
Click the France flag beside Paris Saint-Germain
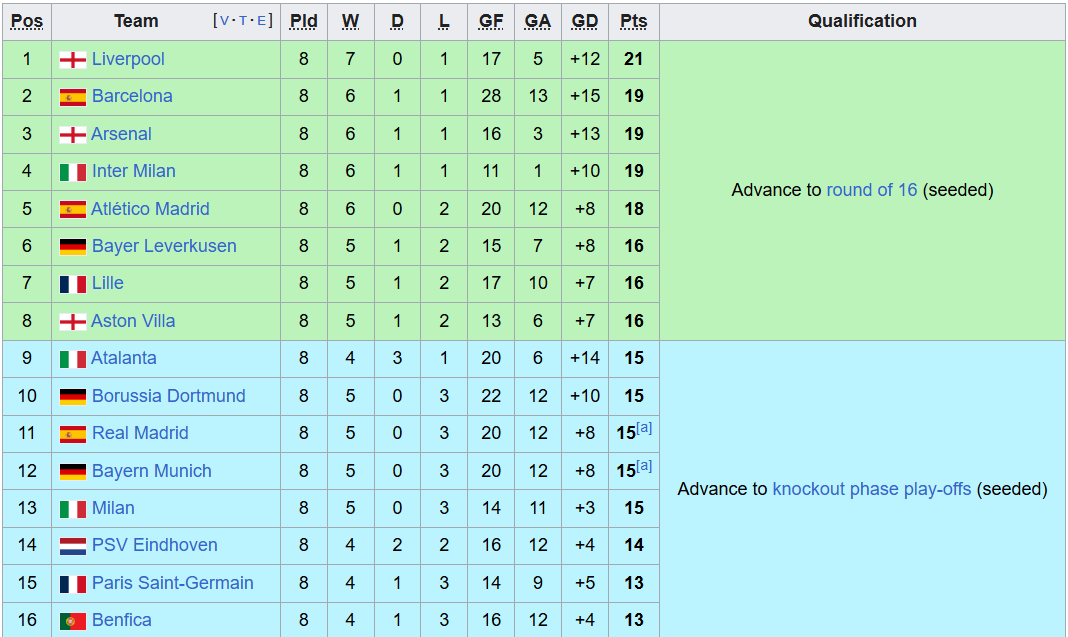[x=73, y=584]
